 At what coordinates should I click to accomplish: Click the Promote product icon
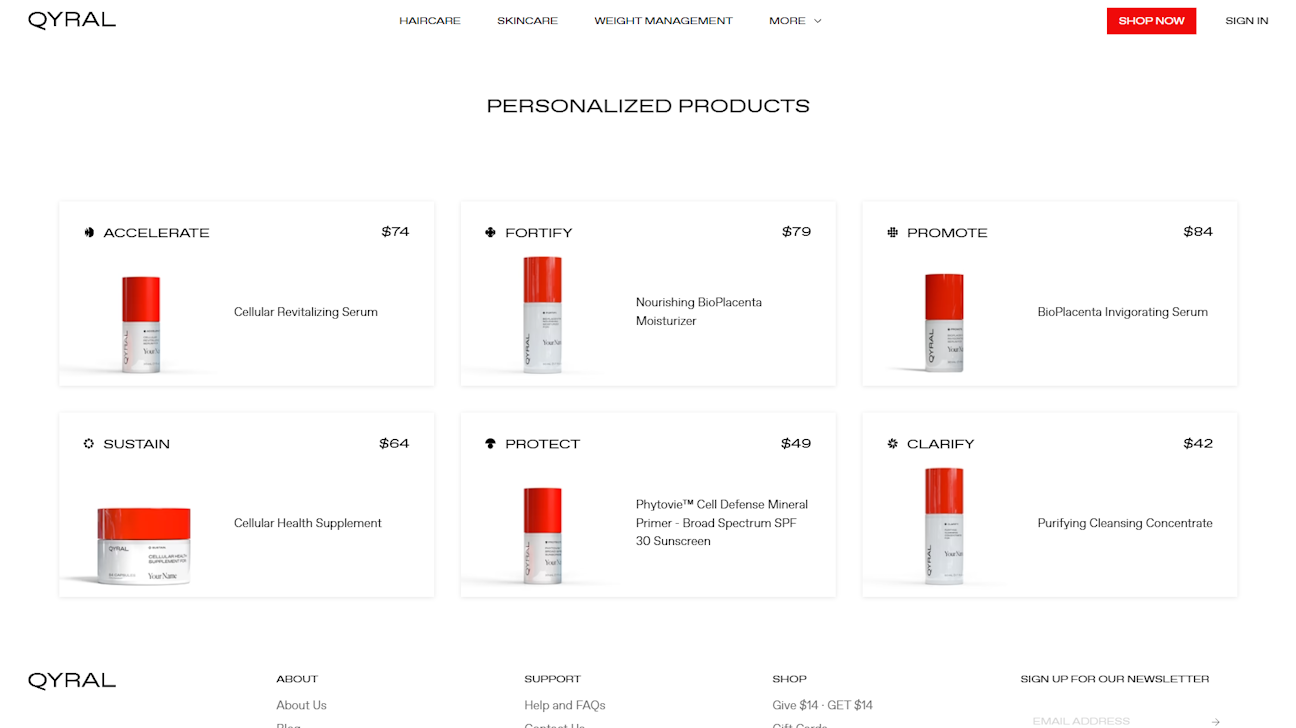tap(893, 233)
